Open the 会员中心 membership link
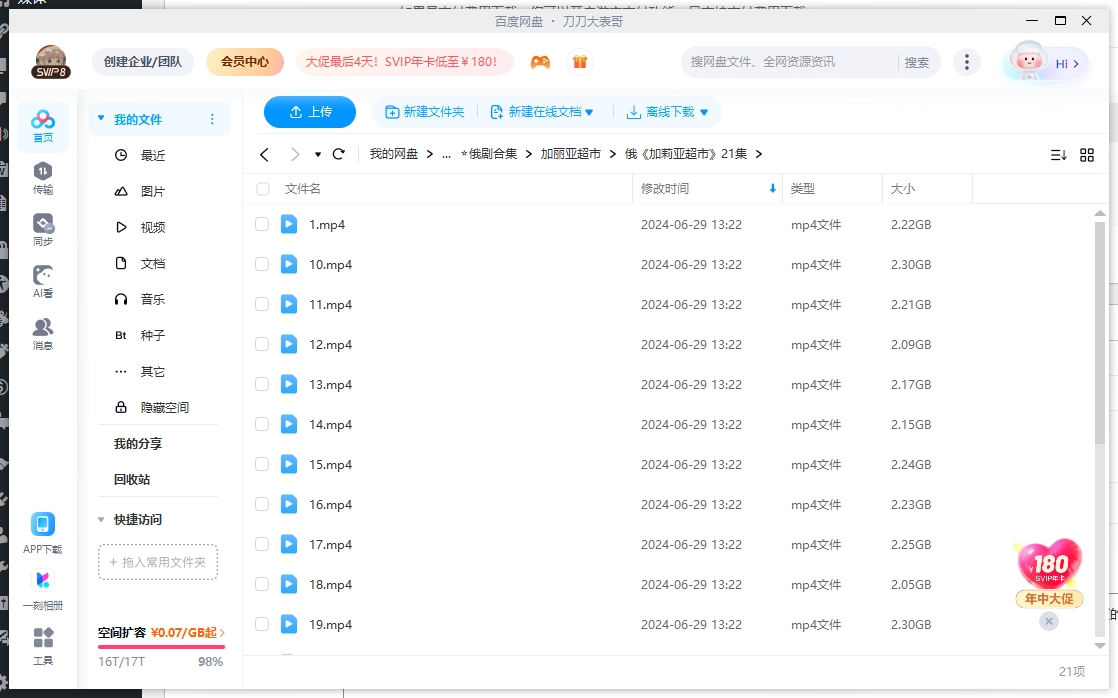This screenshot has width=1118, height=698. tap(245, 61)
